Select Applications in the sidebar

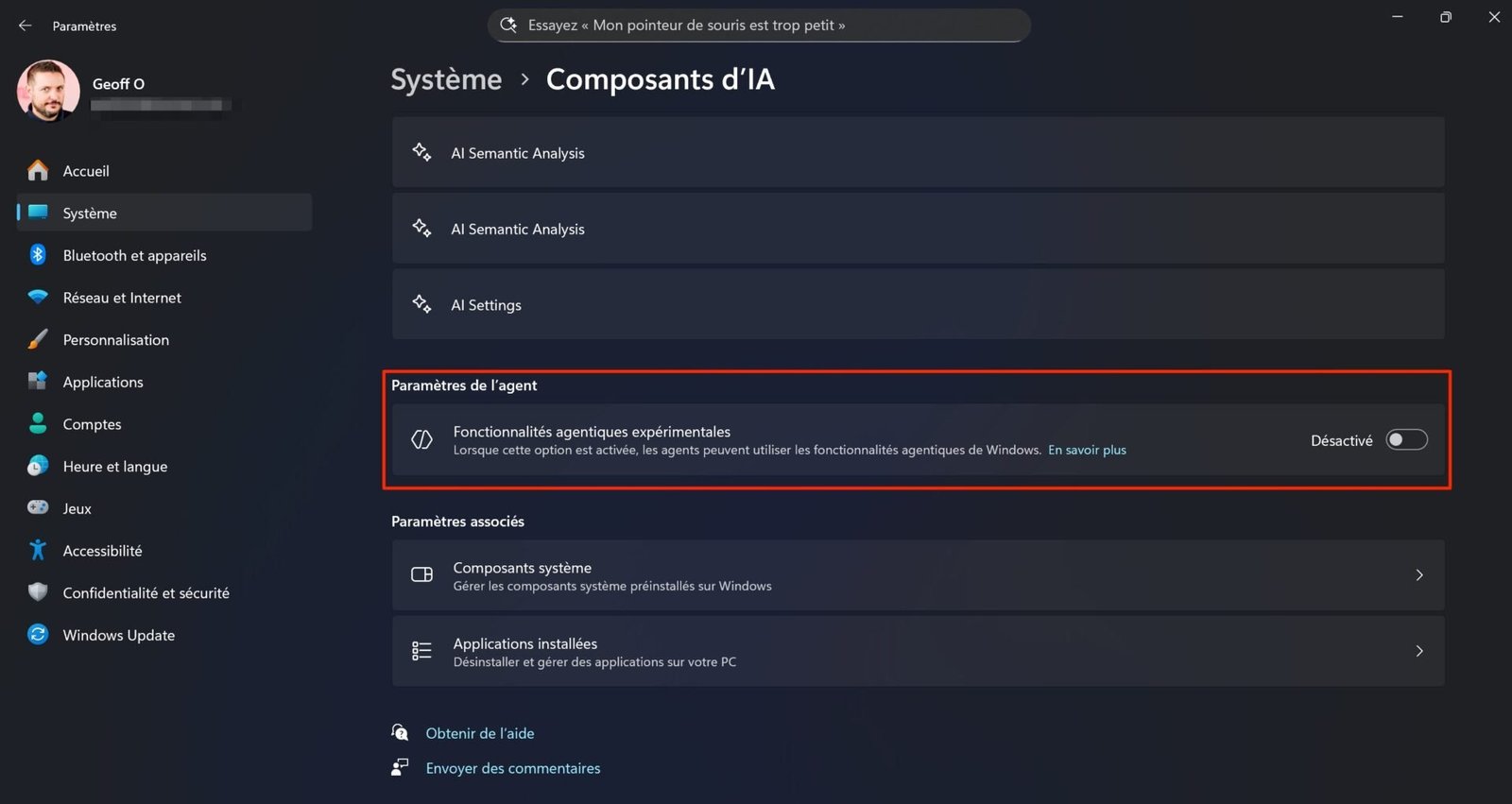coord(103,382)
